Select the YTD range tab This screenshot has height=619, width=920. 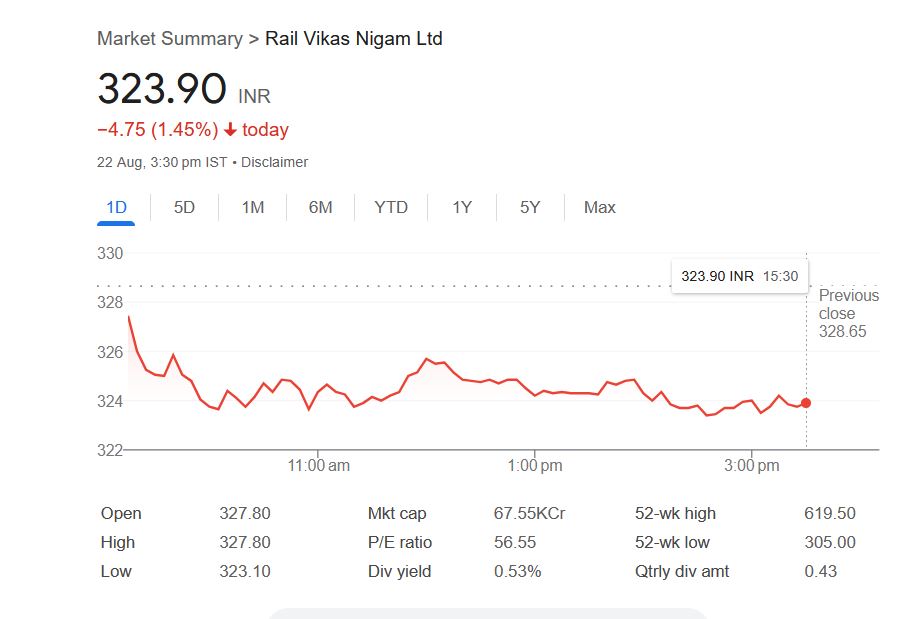(391, 207)
